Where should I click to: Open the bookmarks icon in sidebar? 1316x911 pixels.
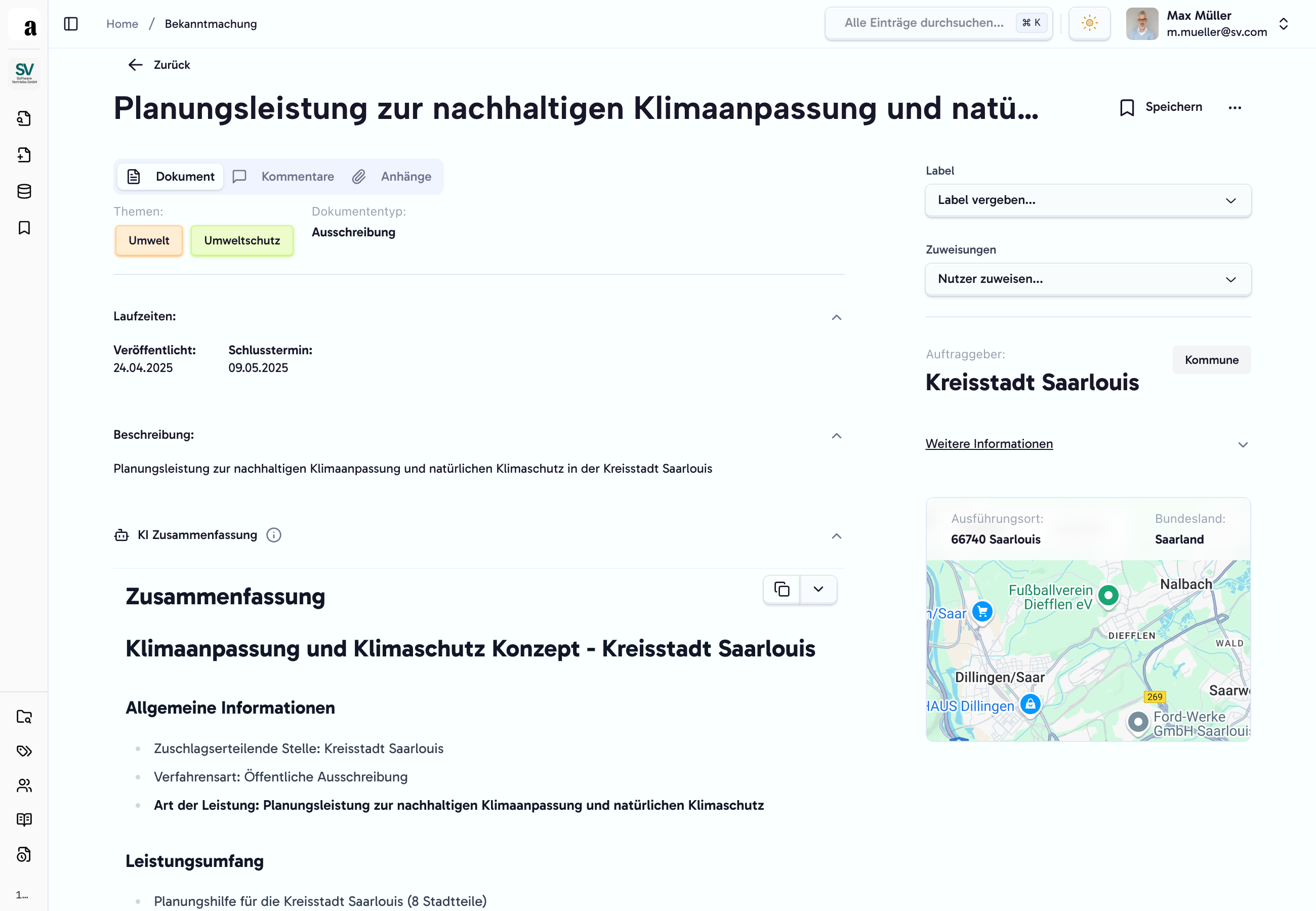pyautogui.click(x=24, y=228)
